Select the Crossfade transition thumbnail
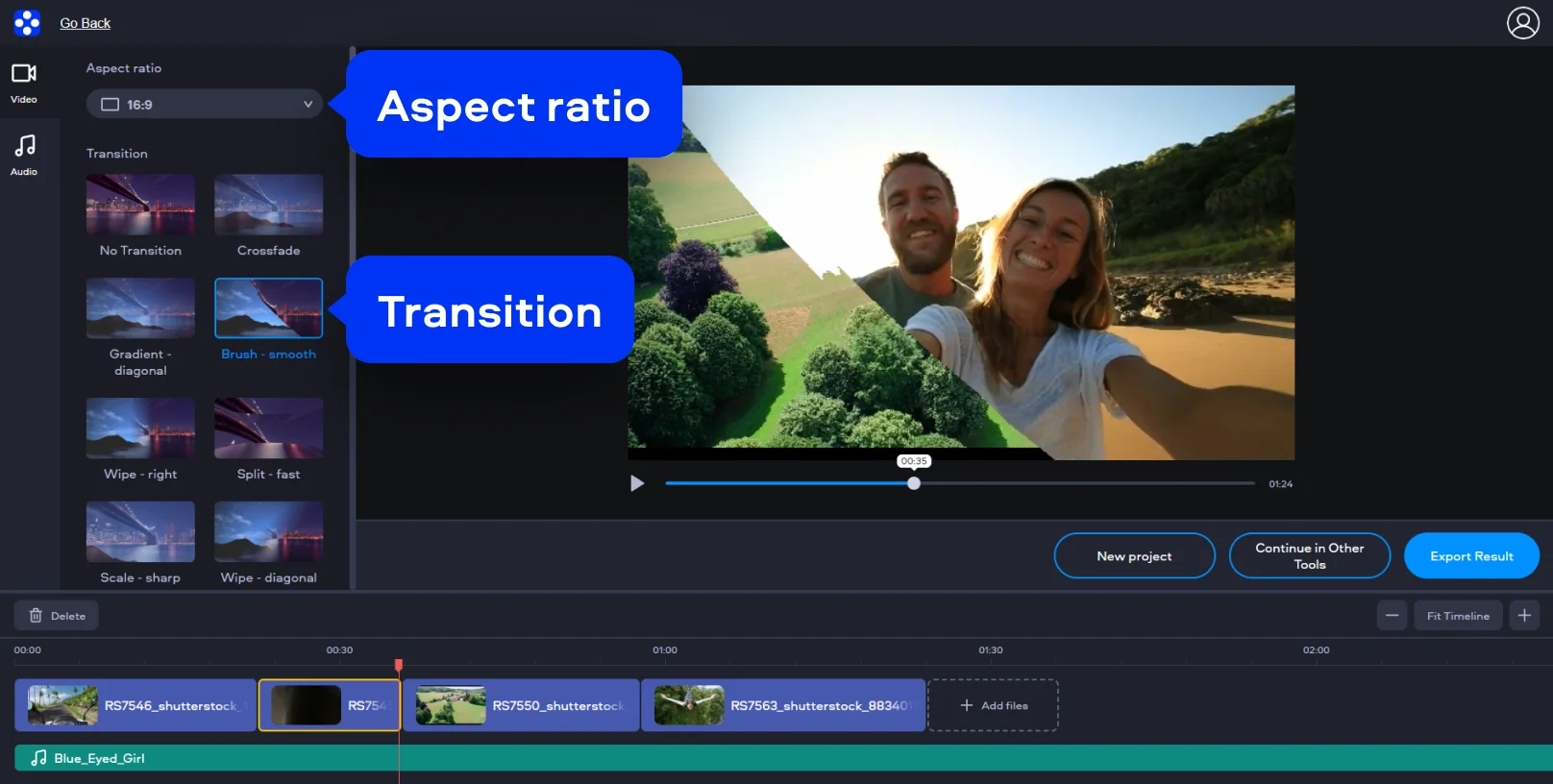Screen dimensions: 1553x784 pyautogui.click(x=268, y=206)
